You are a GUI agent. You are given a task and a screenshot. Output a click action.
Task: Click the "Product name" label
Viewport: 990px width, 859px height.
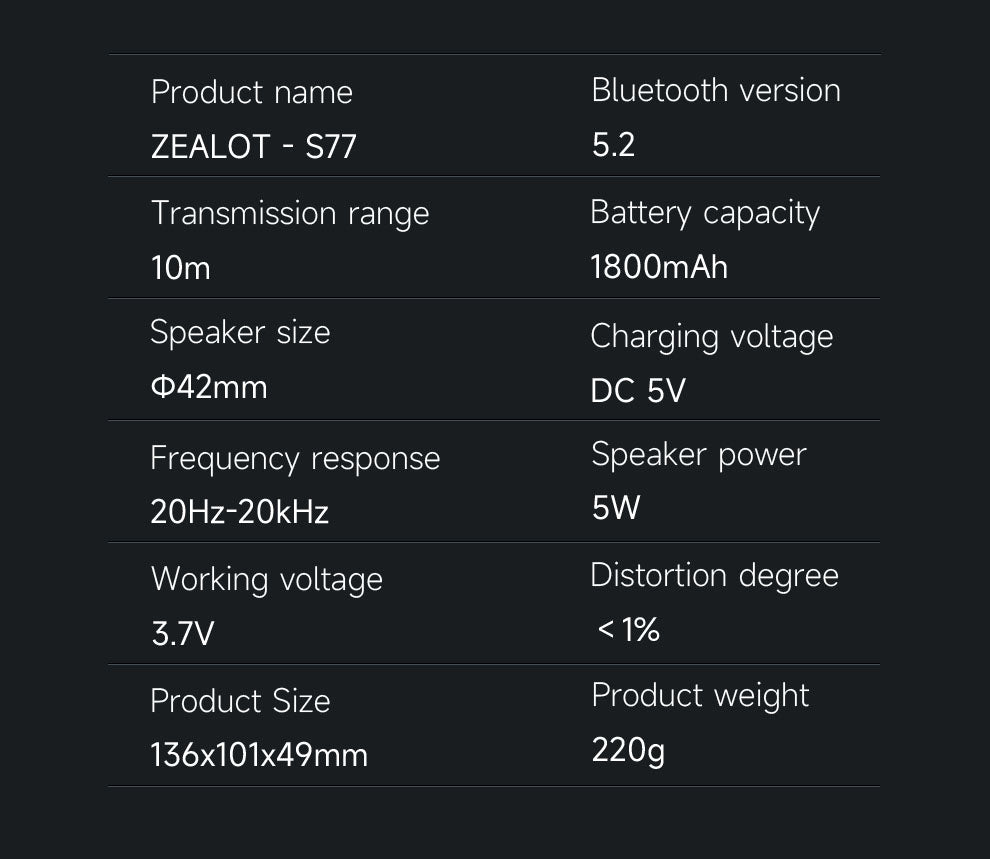[252, 93]
